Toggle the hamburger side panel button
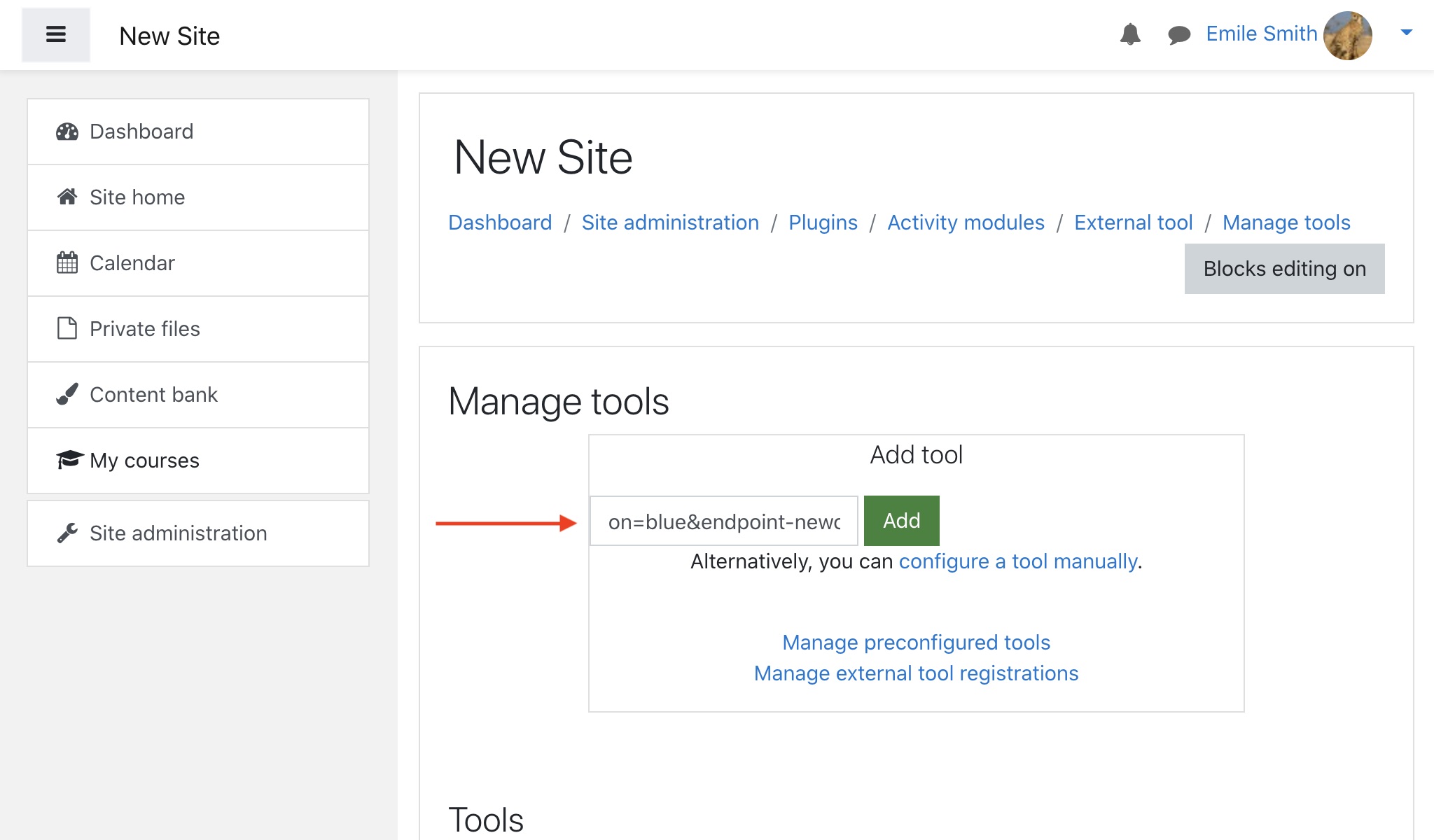1434x840 pixels. (56, 35)
